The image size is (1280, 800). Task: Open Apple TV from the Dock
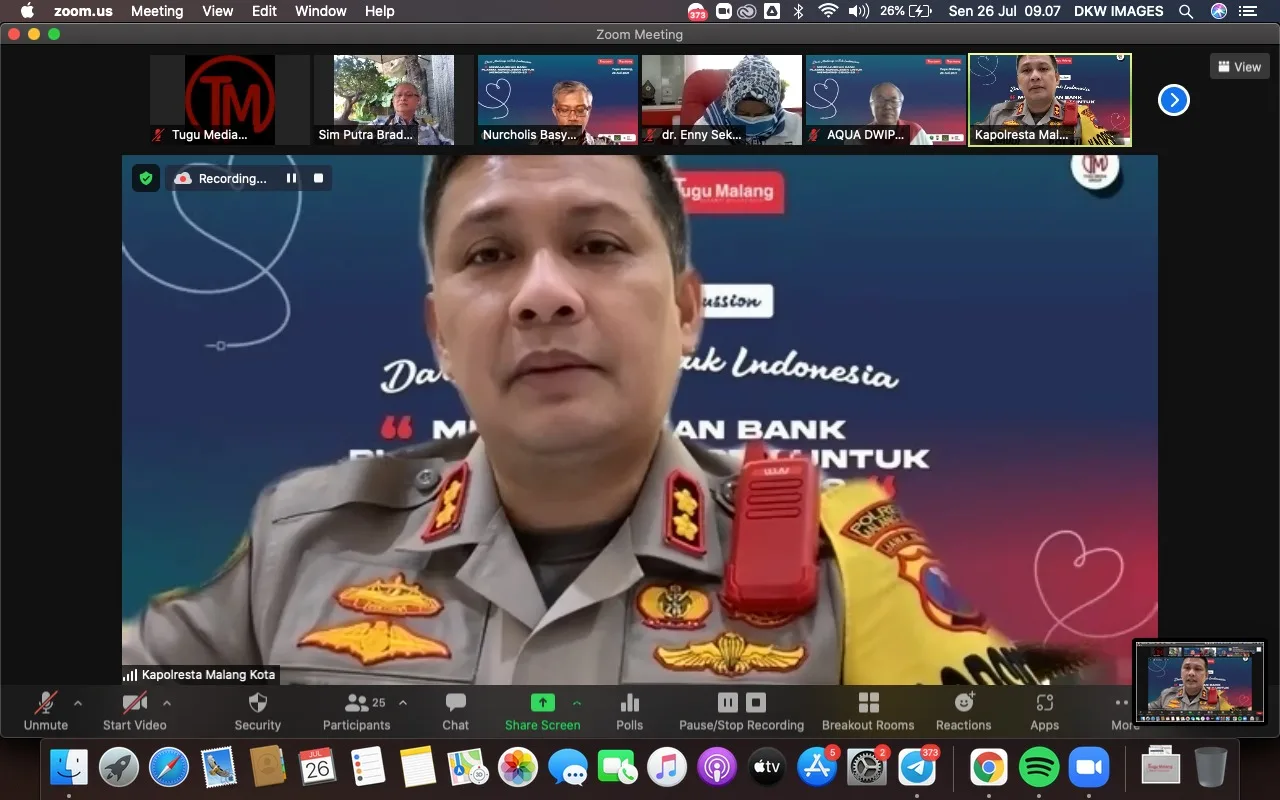(767, 768)
